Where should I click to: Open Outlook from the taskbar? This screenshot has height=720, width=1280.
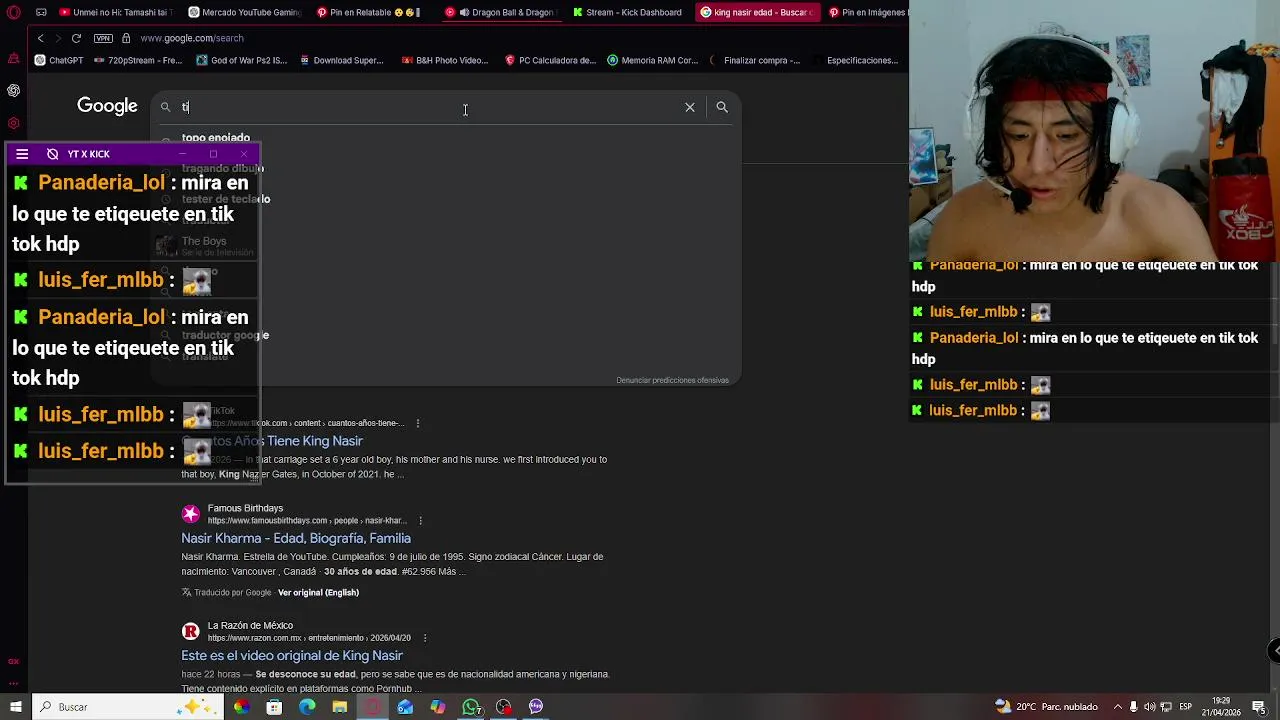point(405,707)
